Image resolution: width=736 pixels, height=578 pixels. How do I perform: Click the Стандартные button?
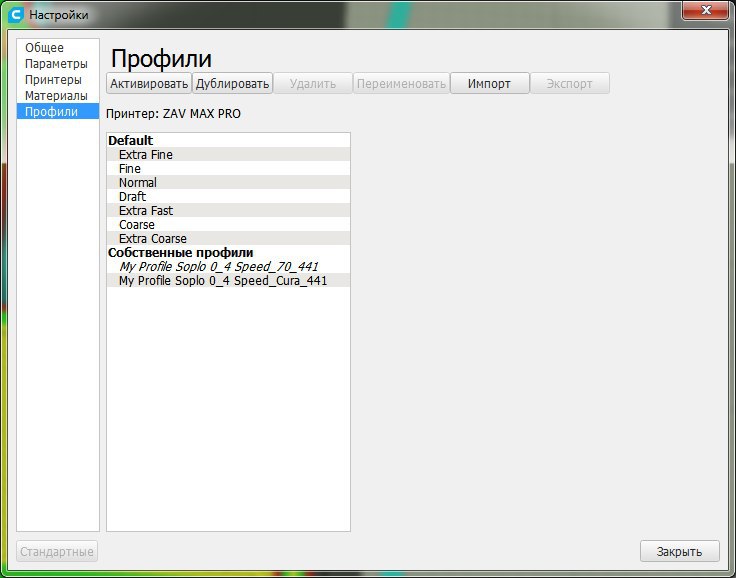click(x=57, y=551)
